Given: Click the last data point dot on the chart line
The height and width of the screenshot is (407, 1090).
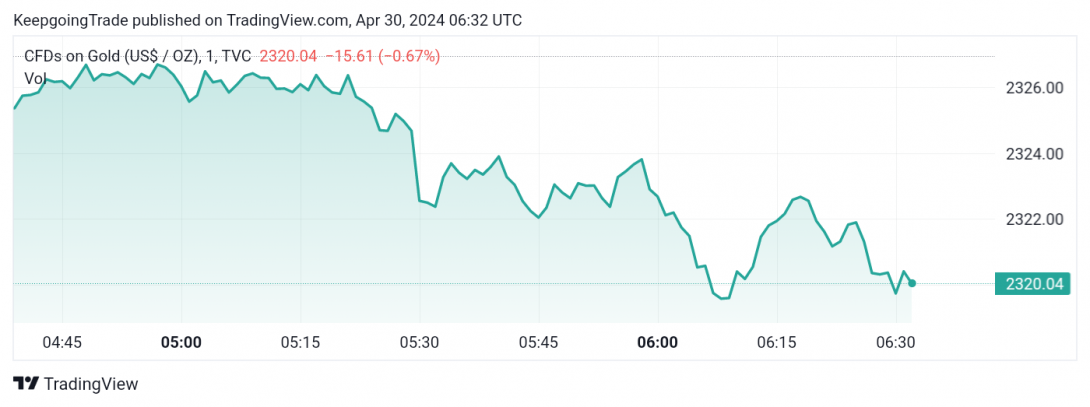Looking at the screenshot, I should (x=912, y=283).
